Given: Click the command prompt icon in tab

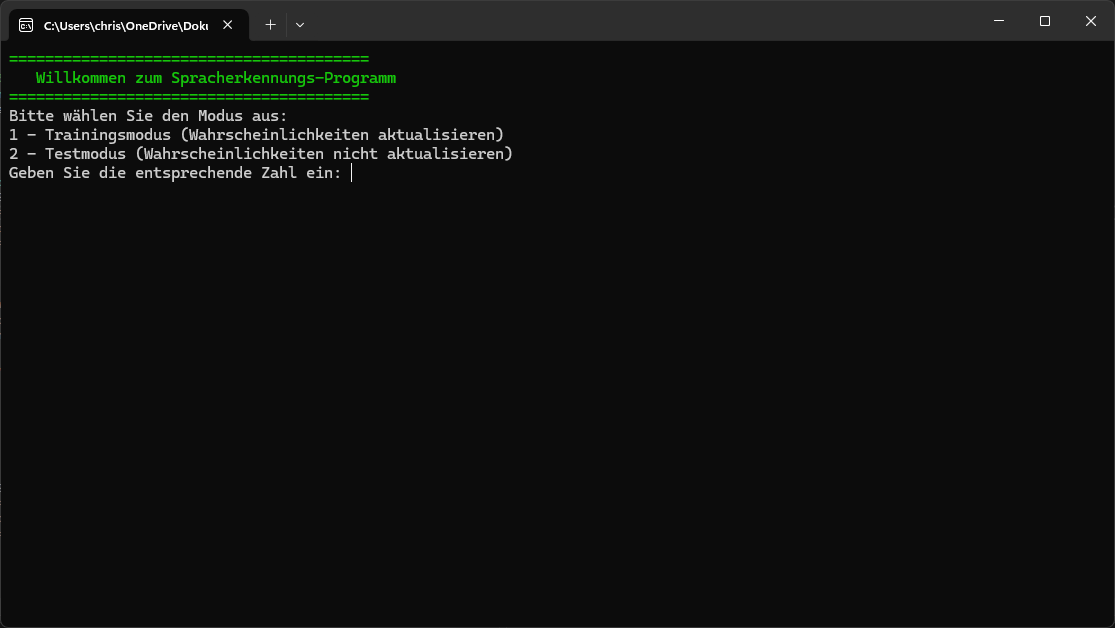Looking at the screenshot, I should click(x=26, y=25).
